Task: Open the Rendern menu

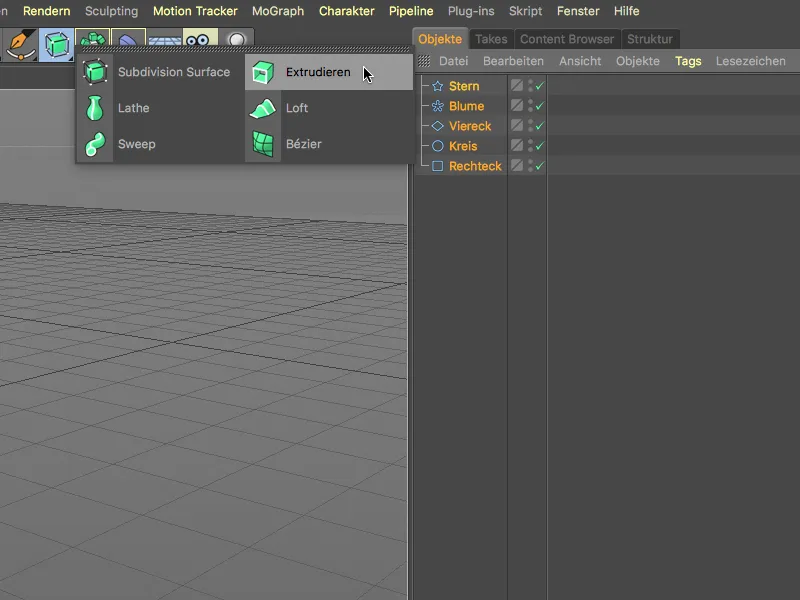Action: click(x=46, y=11)
